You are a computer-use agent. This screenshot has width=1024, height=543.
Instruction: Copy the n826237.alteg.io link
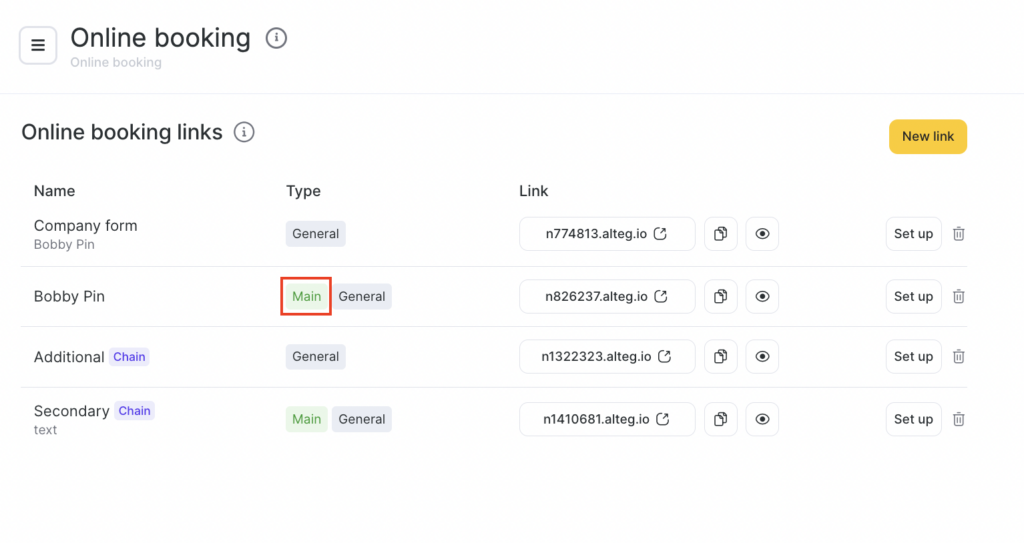[720, 296]
